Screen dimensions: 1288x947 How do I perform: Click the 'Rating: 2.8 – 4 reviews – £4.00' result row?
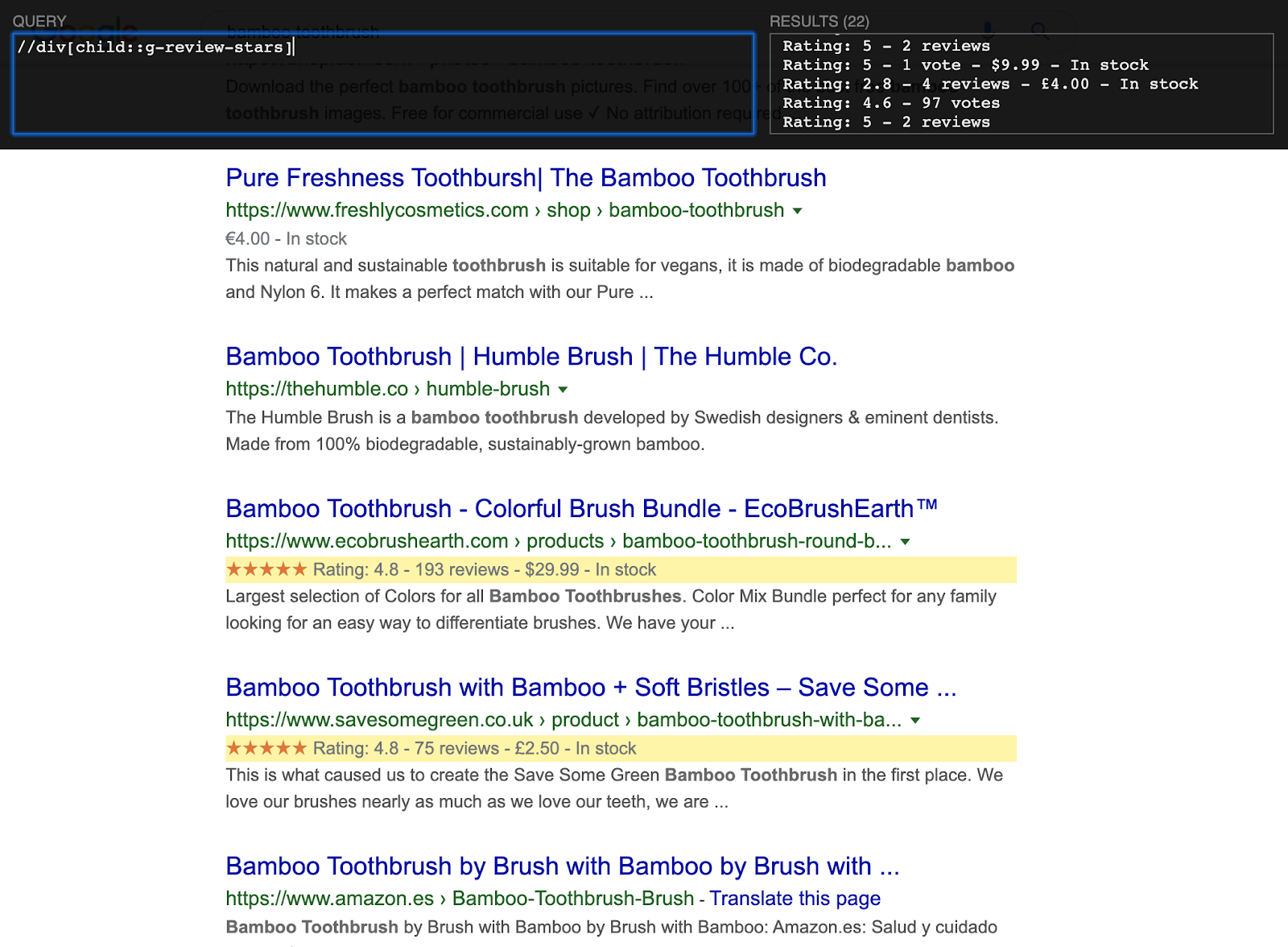click(x=990, y=84)
